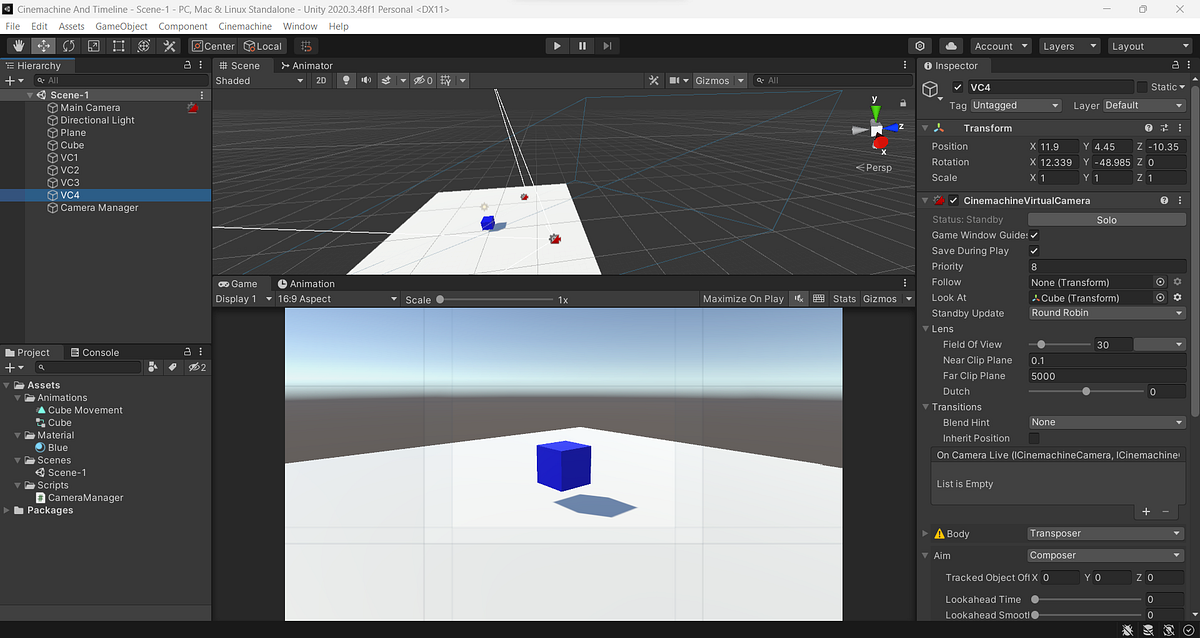This screenshot has width=1200, height=638.
Task: Open the Custom Editor Tools icon
Action: coord(168,45)
